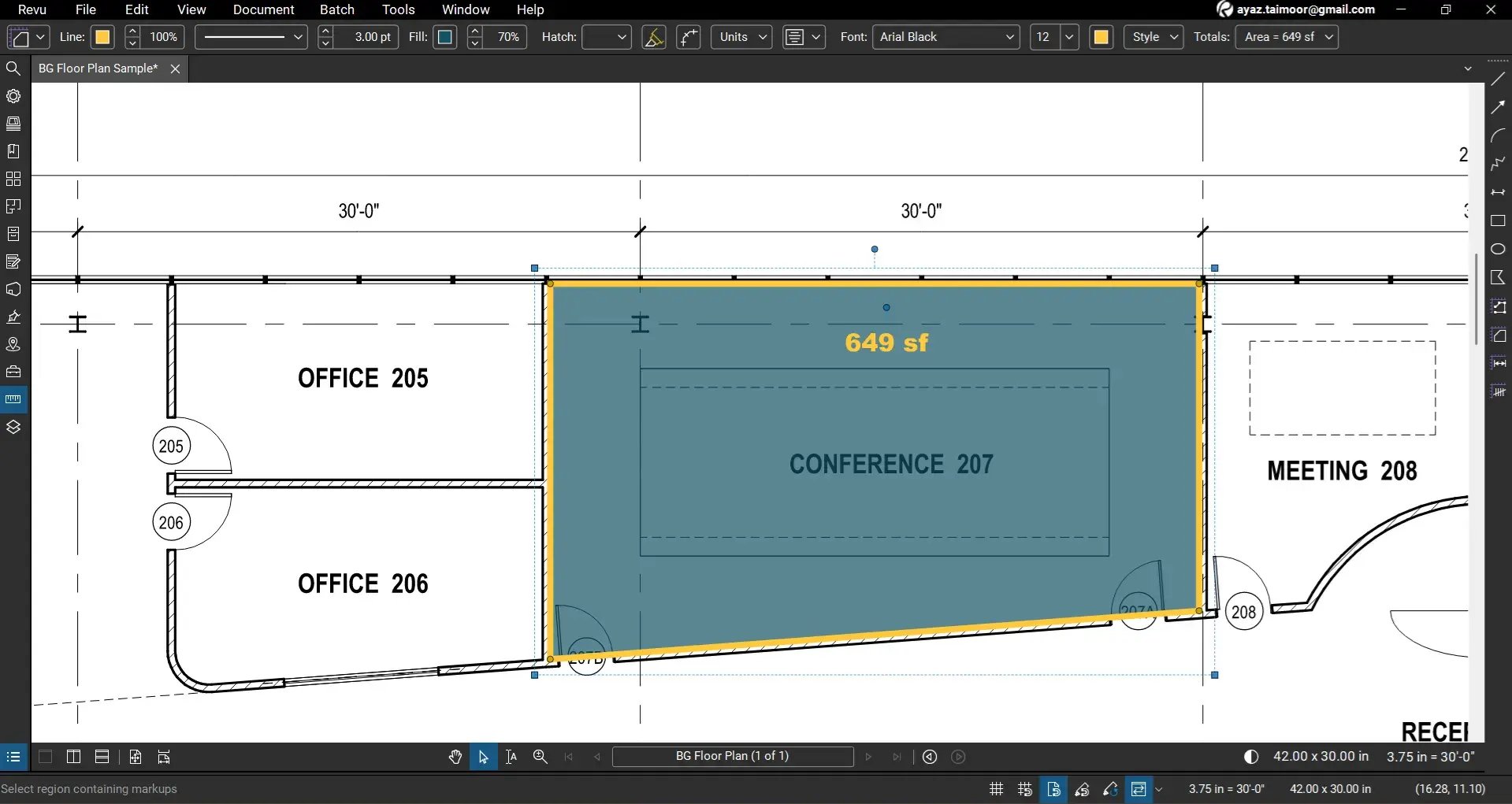Open the Places map-pin panel

click(x=13, y=344)
